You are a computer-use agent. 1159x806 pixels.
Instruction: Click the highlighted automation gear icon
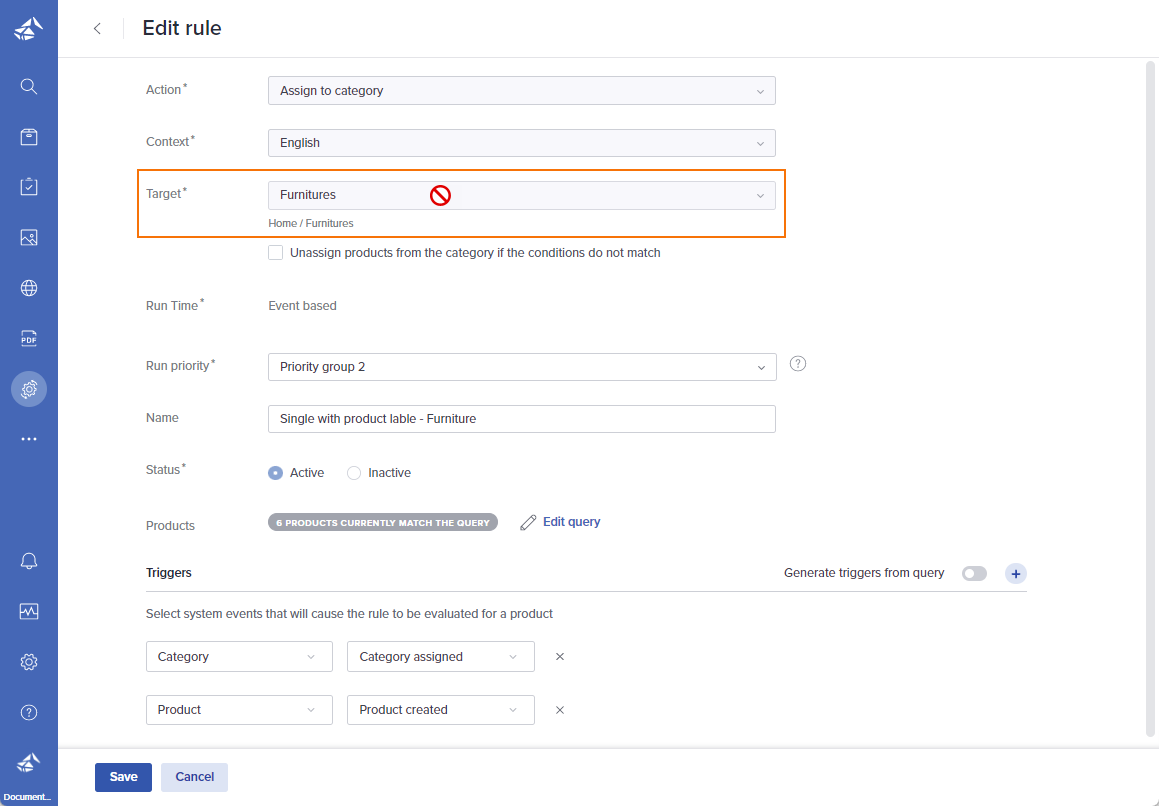pos(28,388)
